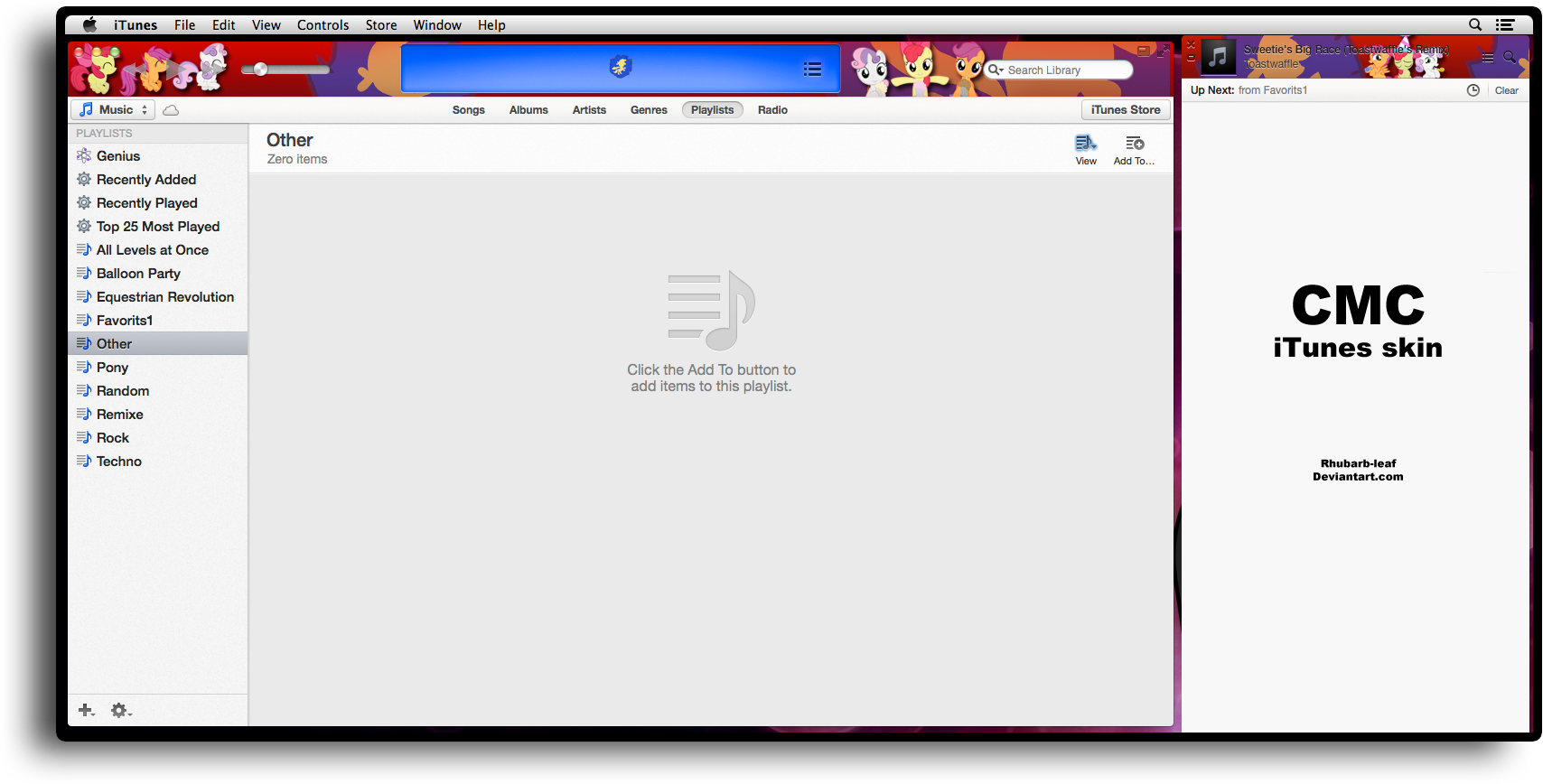Screen dimensions: 1543x784
Task: Adjust the volume slider knob
Action: (x=260, y=70)
